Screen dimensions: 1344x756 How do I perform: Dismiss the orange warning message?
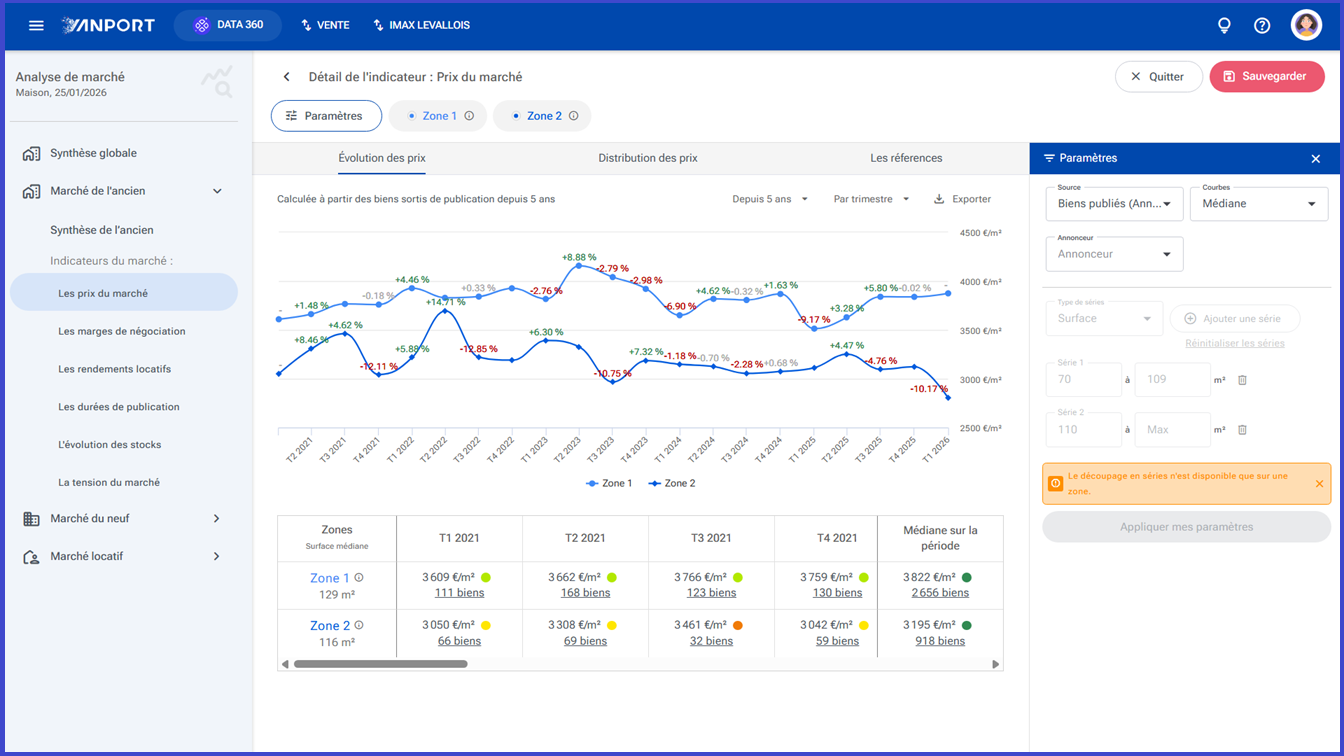tap(1319, 484)
